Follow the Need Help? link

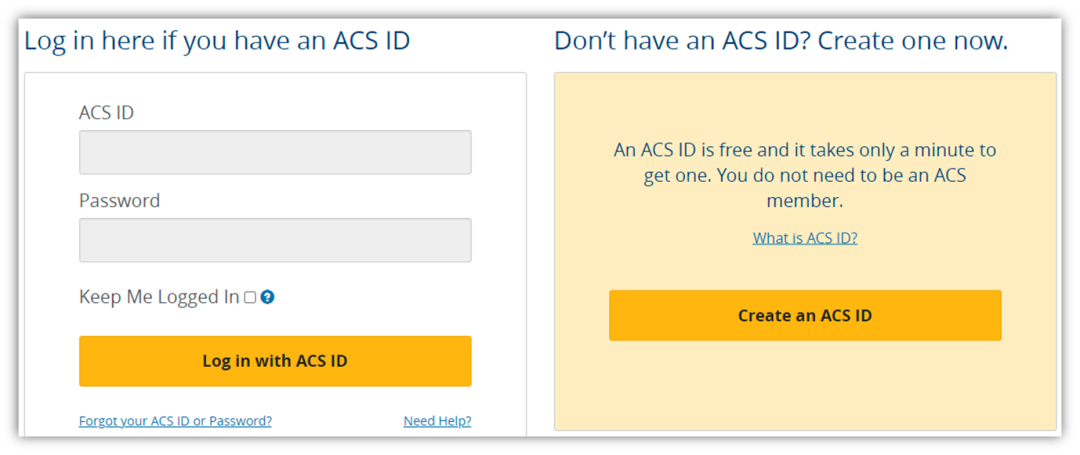(437, 421)
